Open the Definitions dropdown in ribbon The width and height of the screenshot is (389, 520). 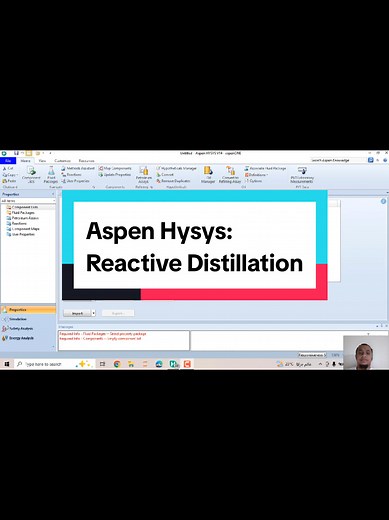pyautogui.click(x=256, y=175)
